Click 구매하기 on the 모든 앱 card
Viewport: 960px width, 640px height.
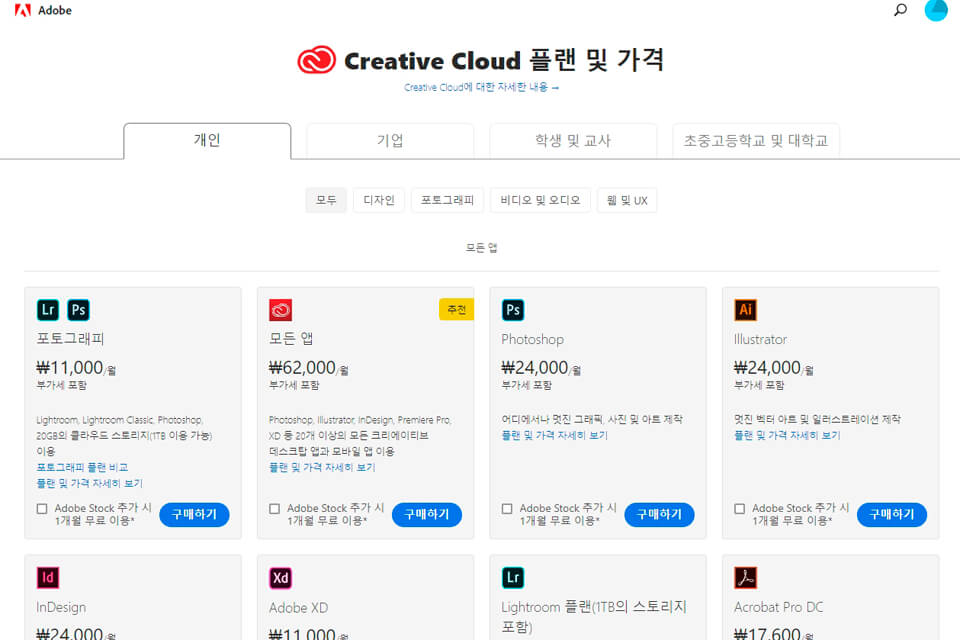(425, 514)
